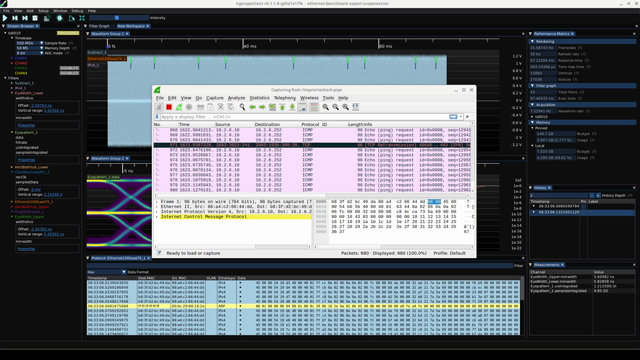Open Wireshark Telephony menu

(x=284, y=98)
